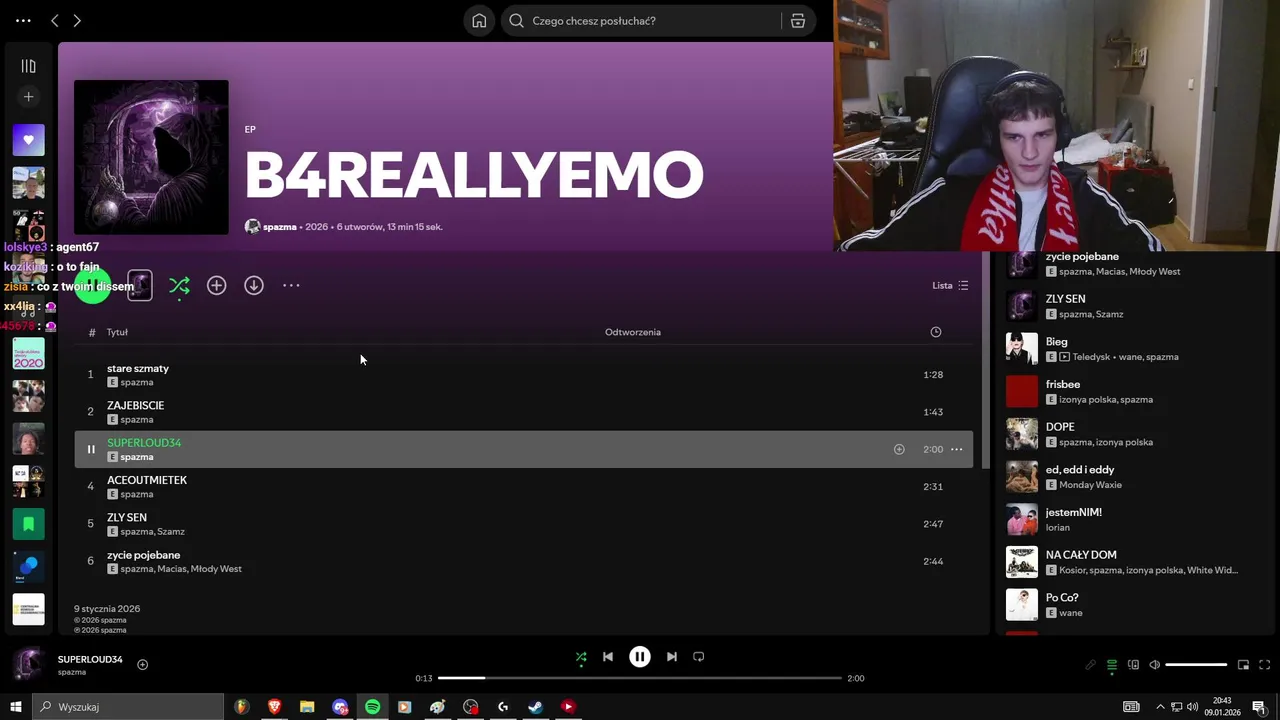Open SUPERLOUD34 title in now-playing bar

tap(90, 660)
